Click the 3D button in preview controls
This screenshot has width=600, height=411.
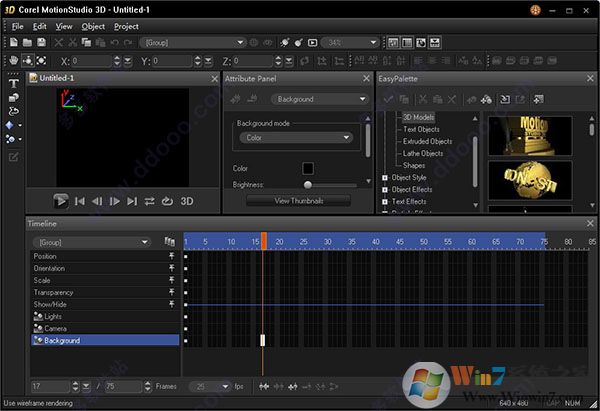coord(187,201)
